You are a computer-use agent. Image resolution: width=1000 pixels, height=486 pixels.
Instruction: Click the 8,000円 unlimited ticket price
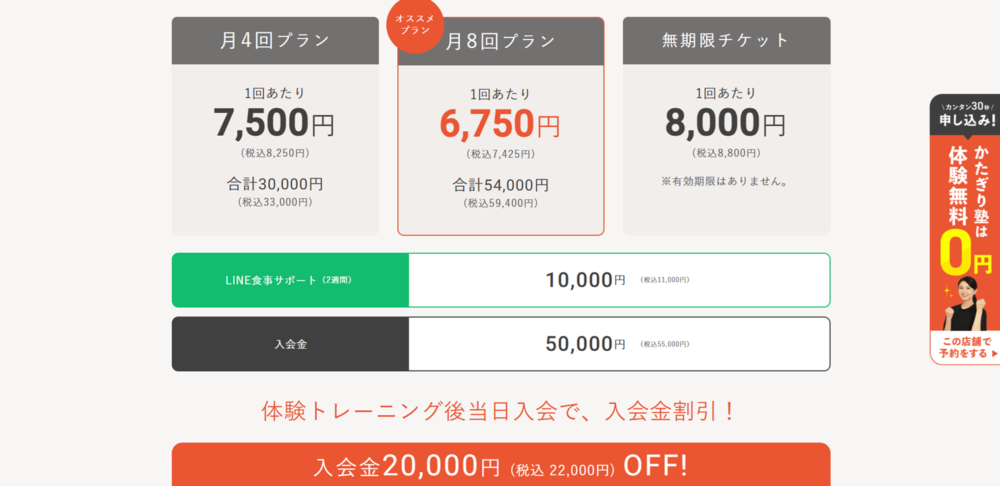pyautogui.click(x=726, y=123)
